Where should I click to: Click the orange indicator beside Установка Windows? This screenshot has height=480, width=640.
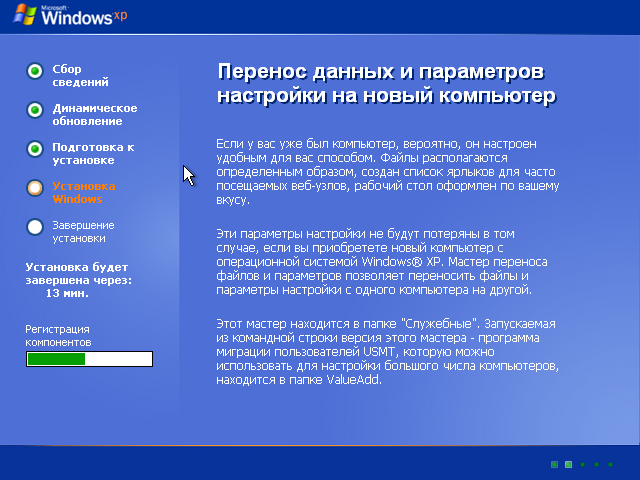[35, 188]
